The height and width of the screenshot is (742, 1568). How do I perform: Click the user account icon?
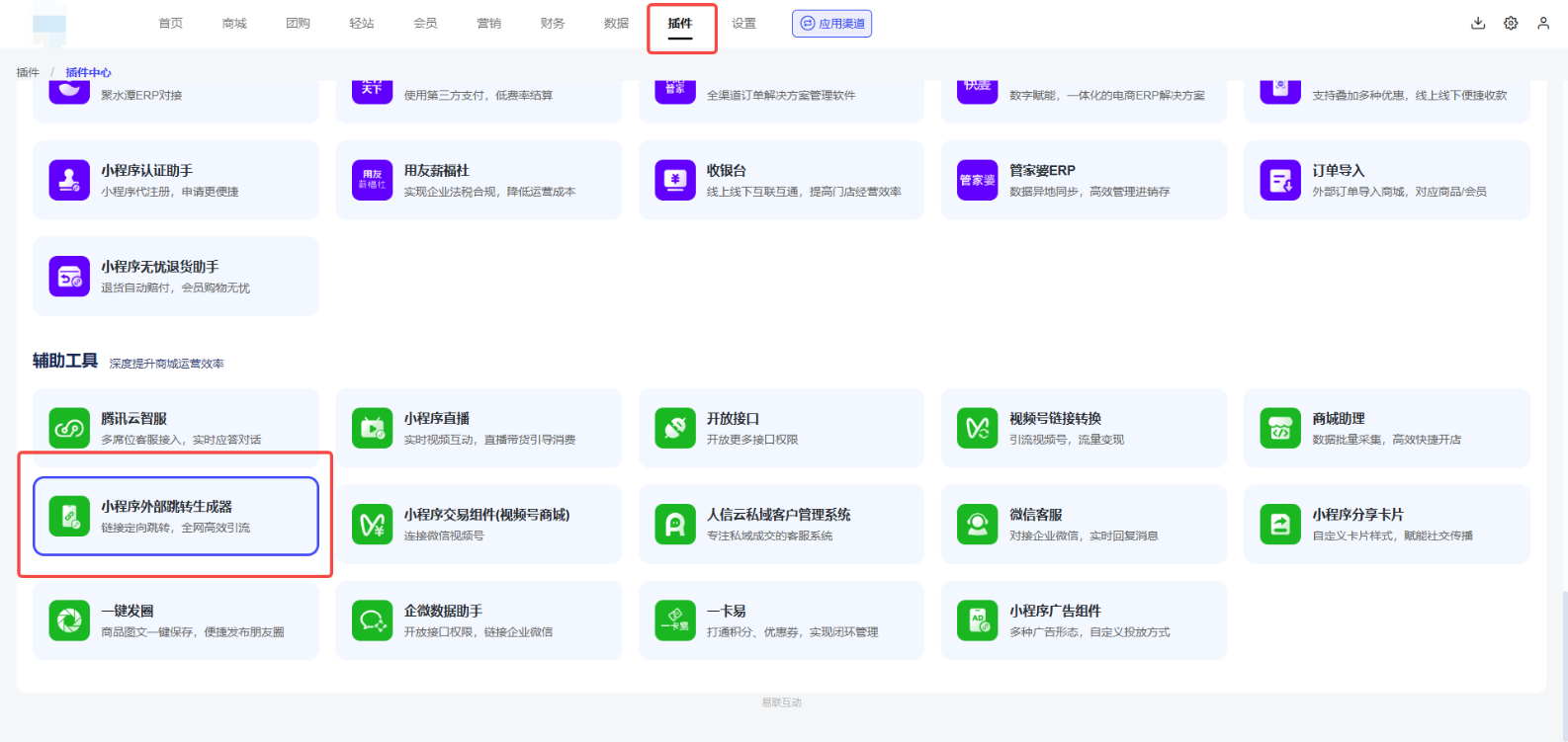[x=1543, y=23]
